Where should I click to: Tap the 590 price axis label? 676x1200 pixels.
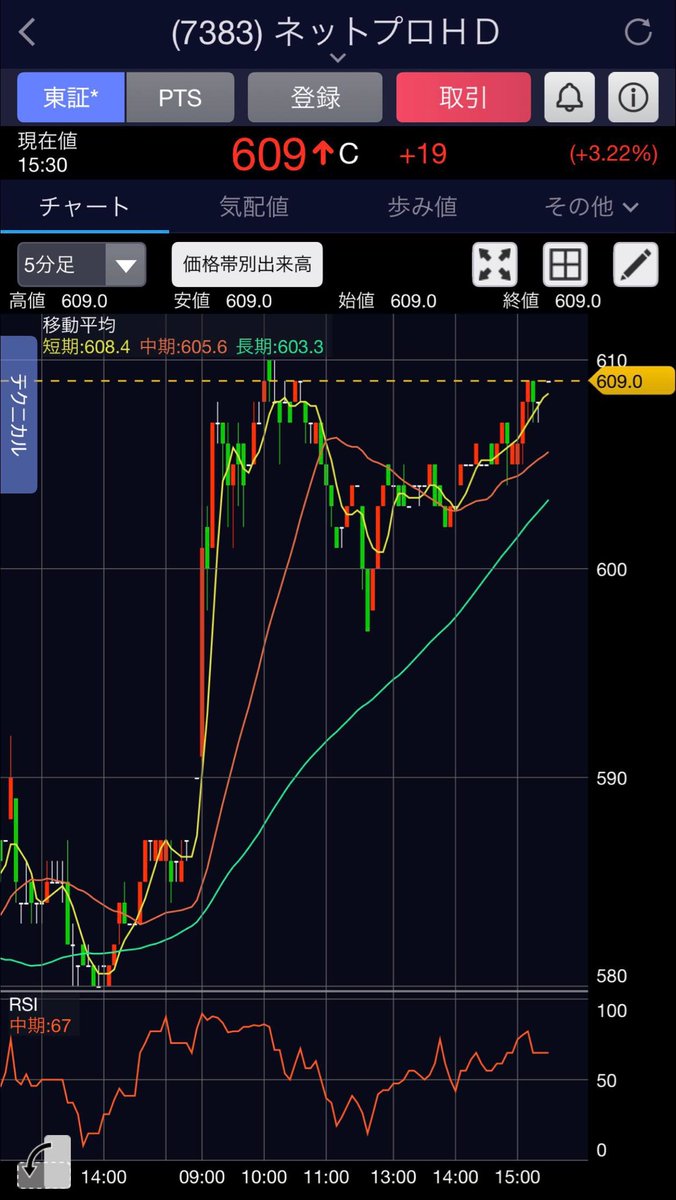612,778
